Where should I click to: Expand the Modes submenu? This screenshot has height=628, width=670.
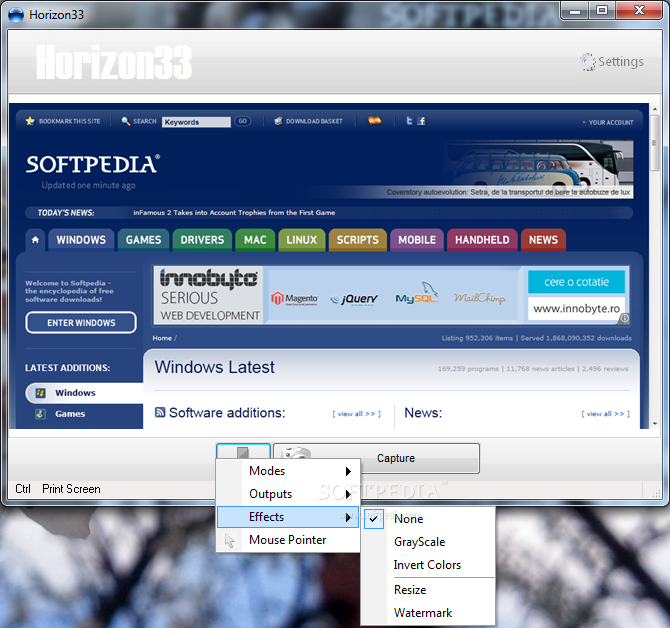(288, 471)
